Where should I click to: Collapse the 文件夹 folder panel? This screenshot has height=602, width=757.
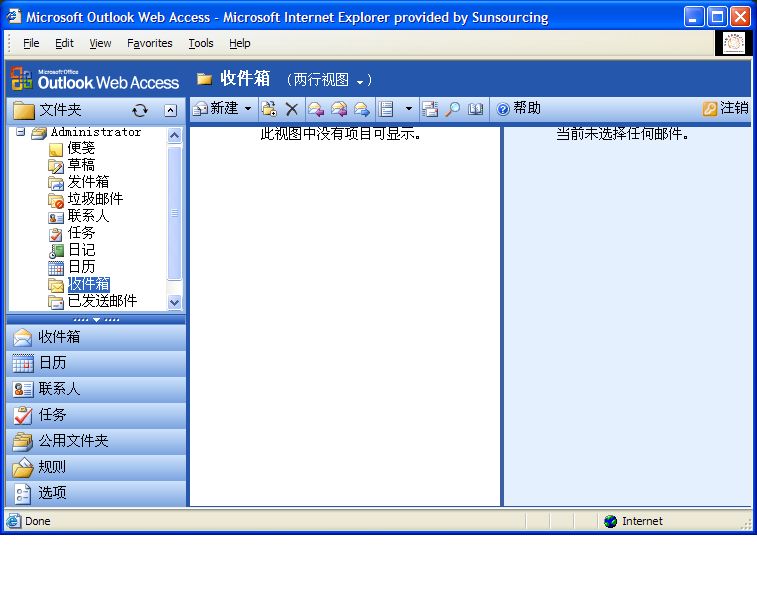click(170, 110)
